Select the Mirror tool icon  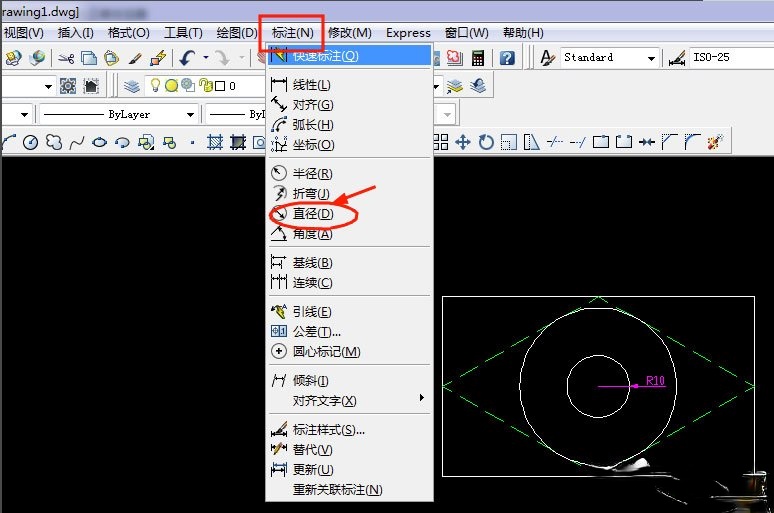tap(531, 142)
